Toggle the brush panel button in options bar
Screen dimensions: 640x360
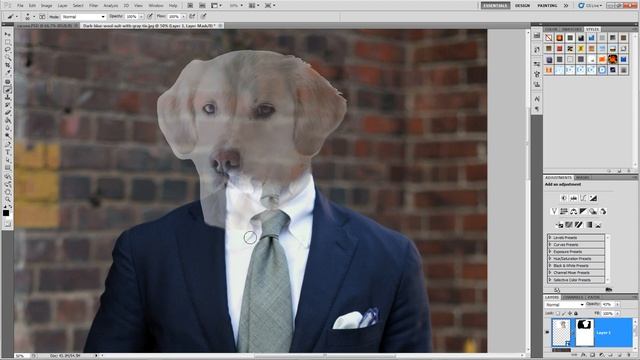point(42,16)
